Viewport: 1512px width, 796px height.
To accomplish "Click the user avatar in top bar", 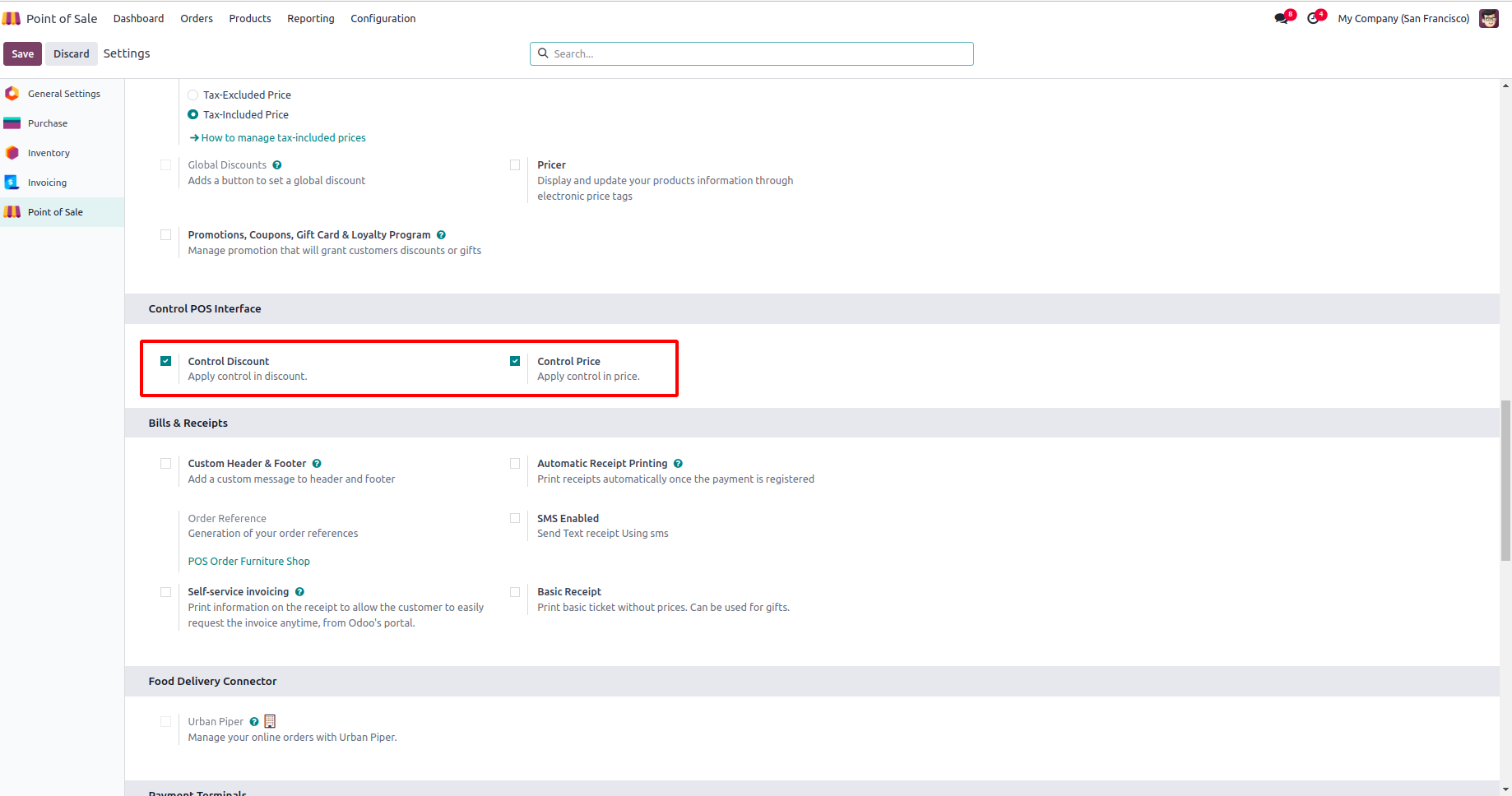I will (x=1488, y=18).
